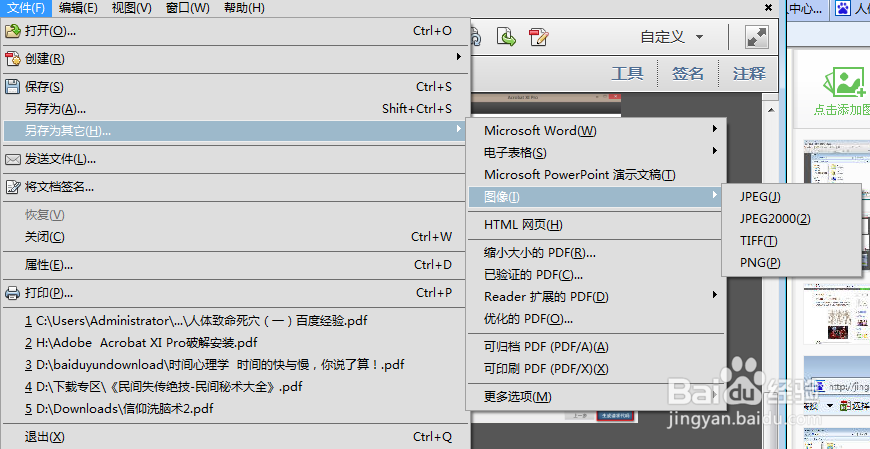Choose 可归档 PDF (PDF/A)(A)
This screenshot has width=870, height=449.
click(596, 347)
